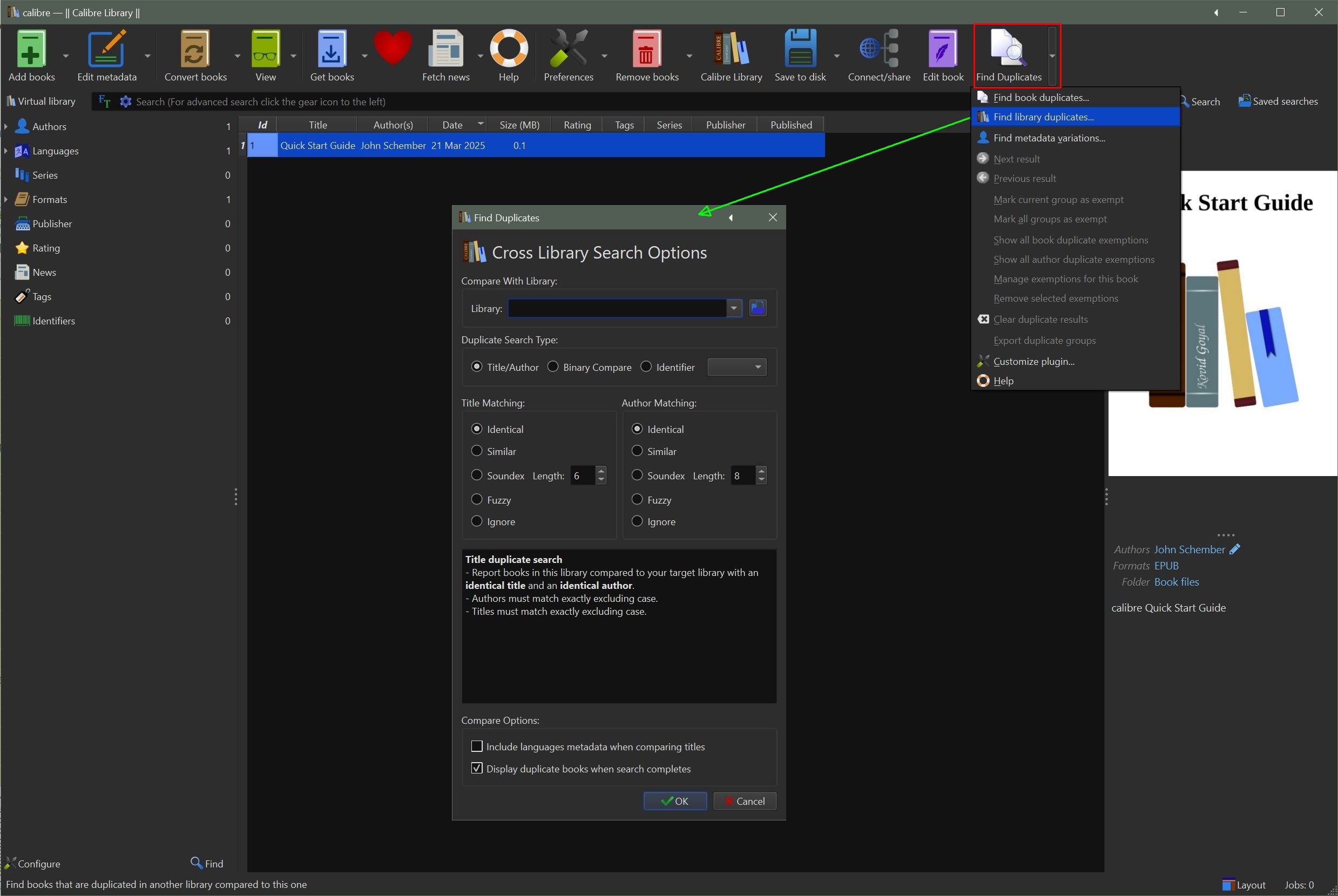Open the Book files folder link
This screenshot has height=896, width=1338.
[x=1176, y=582]
